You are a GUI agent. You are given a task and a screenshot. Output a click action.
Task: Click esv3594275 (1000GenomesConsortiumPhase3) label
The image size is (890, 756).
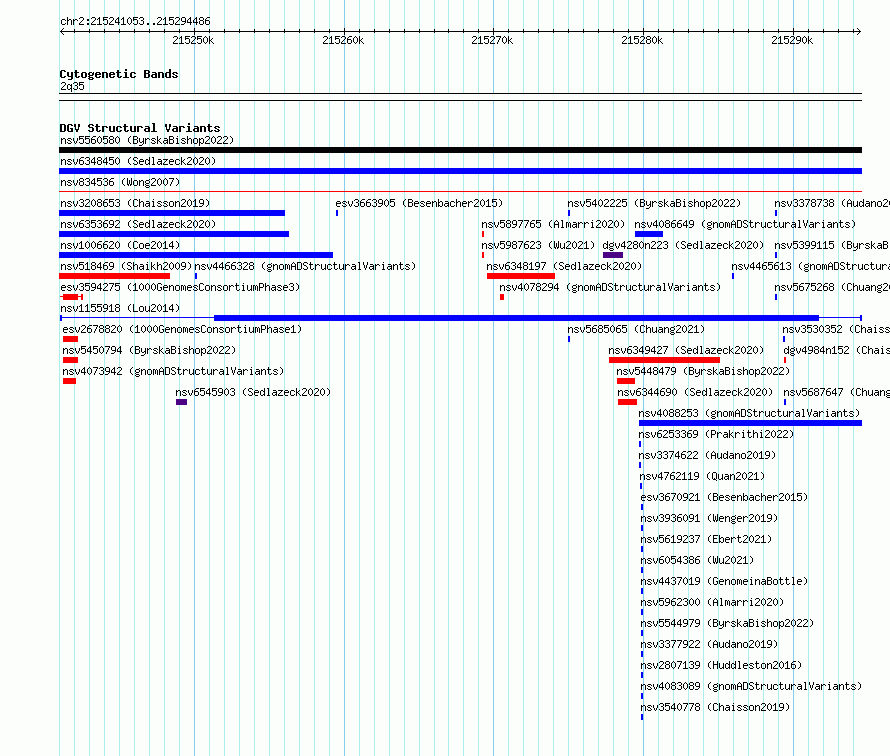point(180,287)
